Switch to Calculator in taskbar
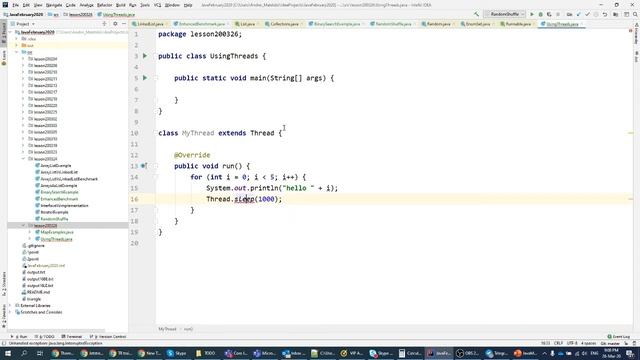This screenshot has height=360, width=640. 410,353
